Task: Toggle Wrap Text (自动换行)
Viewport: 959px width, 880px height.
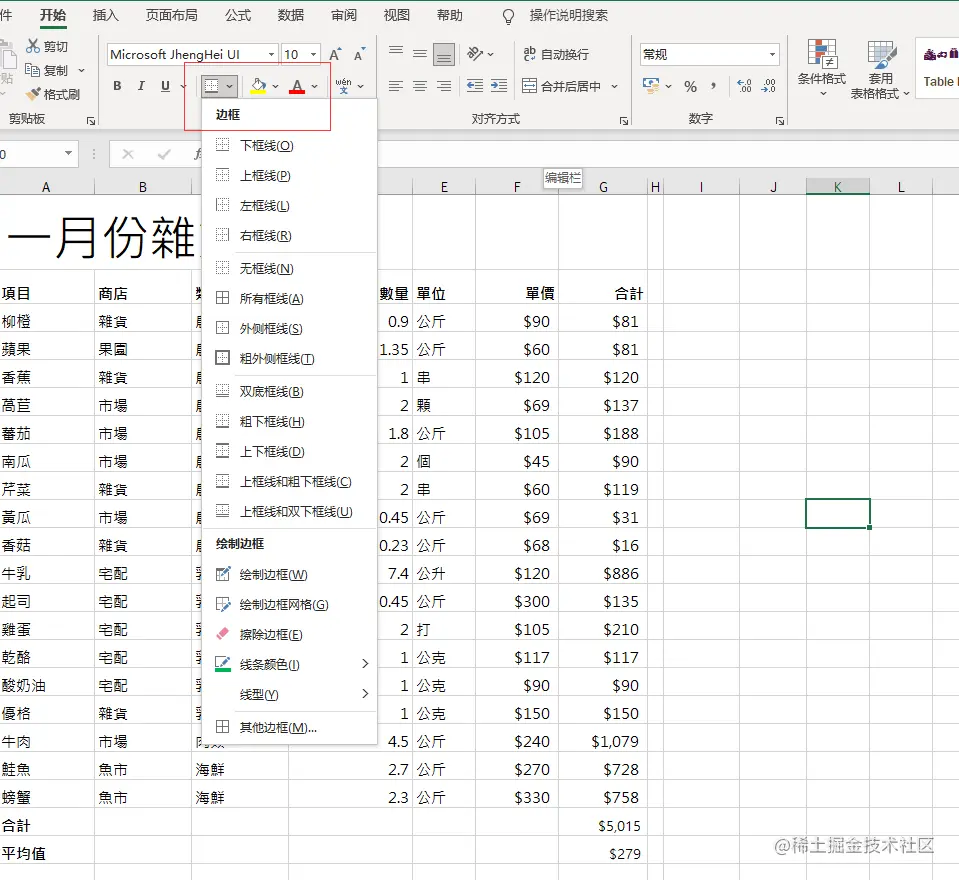Action: (556, 54)
